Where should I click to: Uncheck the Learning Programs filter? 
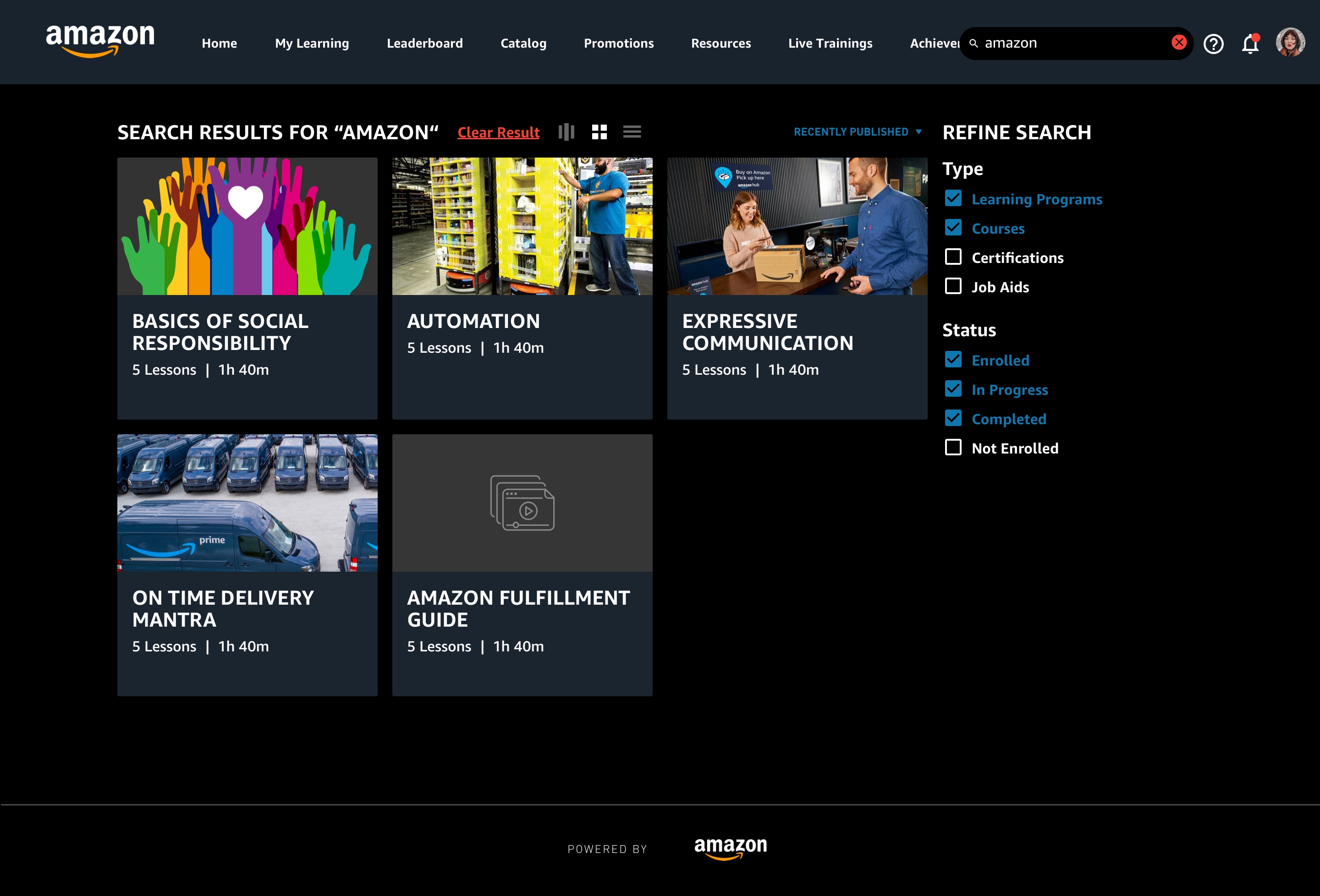(x=953, y=198)
